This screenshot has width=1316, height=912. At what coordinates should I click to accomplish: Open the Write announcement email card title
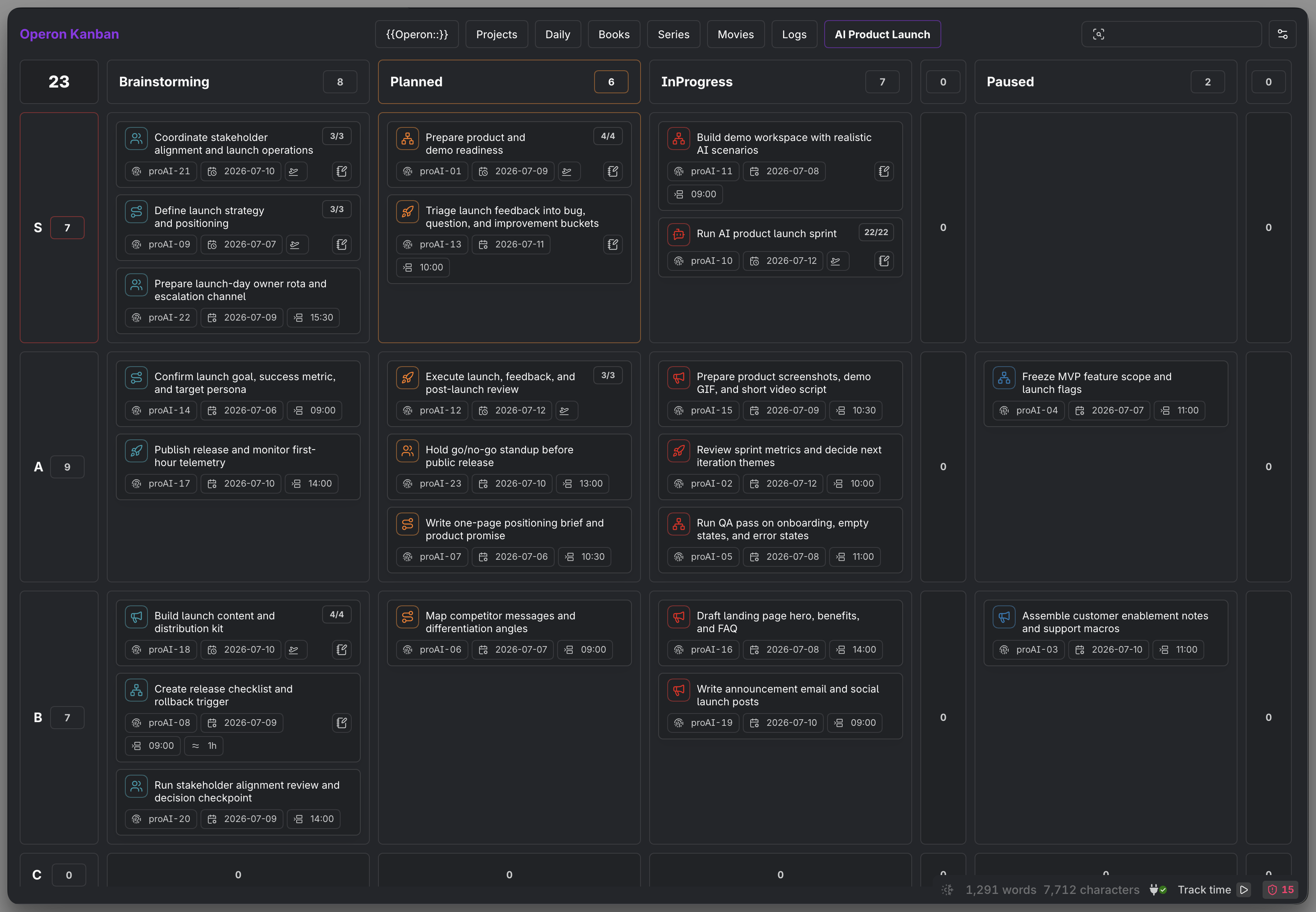[x=788, y=695]
